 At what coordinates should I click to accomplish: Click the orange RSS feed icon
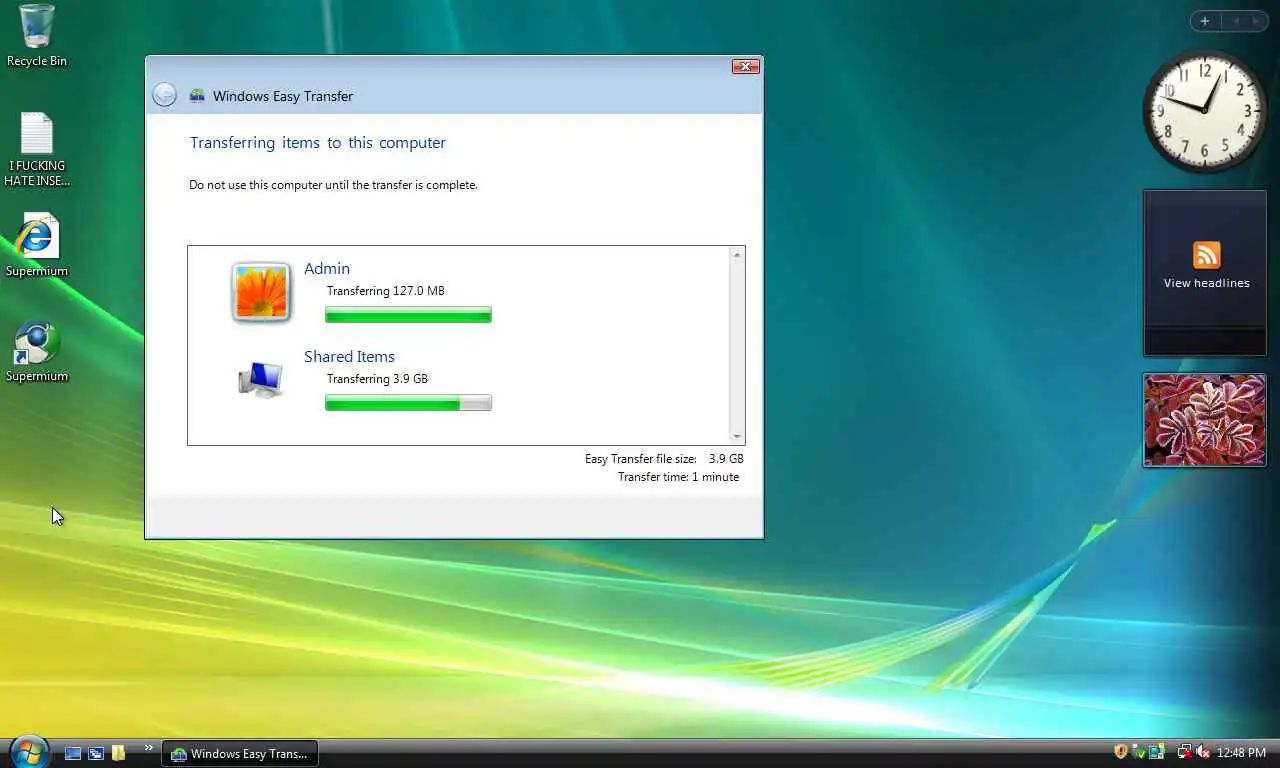1206,255
